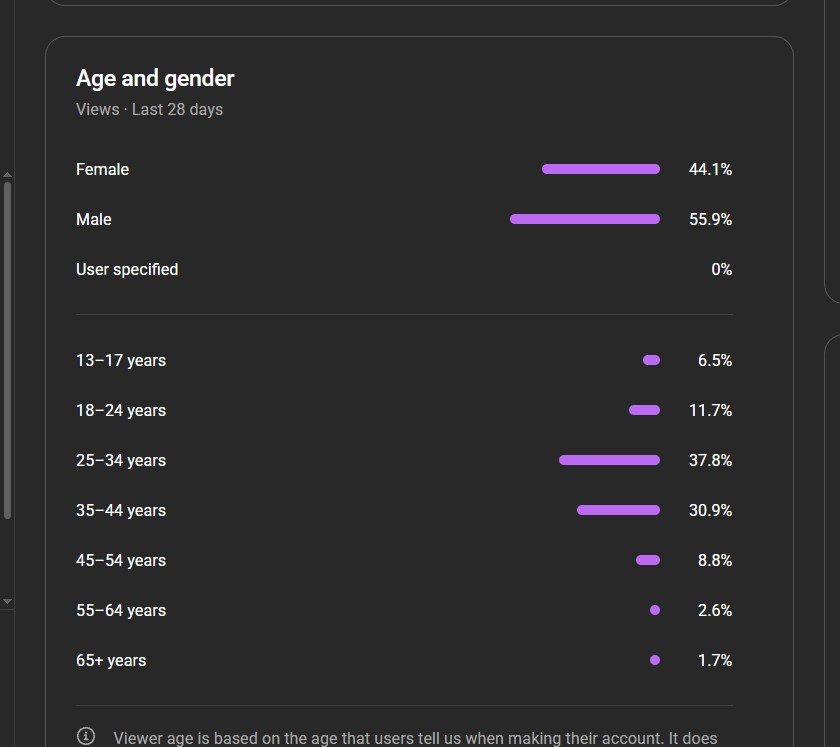Viewport: 840px width, 747px height.
Task: Click the 0% value for User specified
Action: coord(721,269)
